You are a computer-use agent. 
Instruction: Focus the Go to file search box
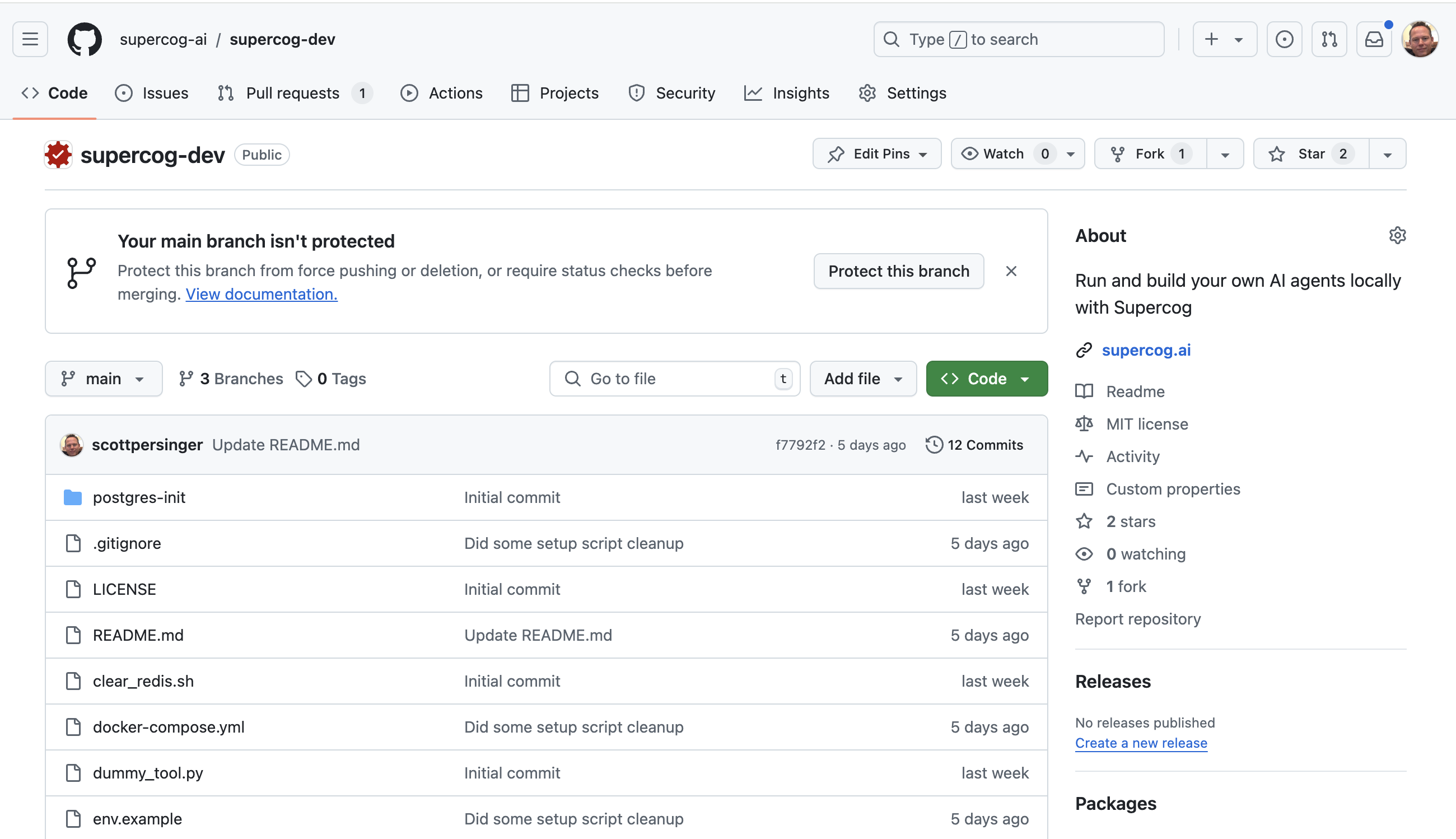pyautogui.click(x=674, y=379)
